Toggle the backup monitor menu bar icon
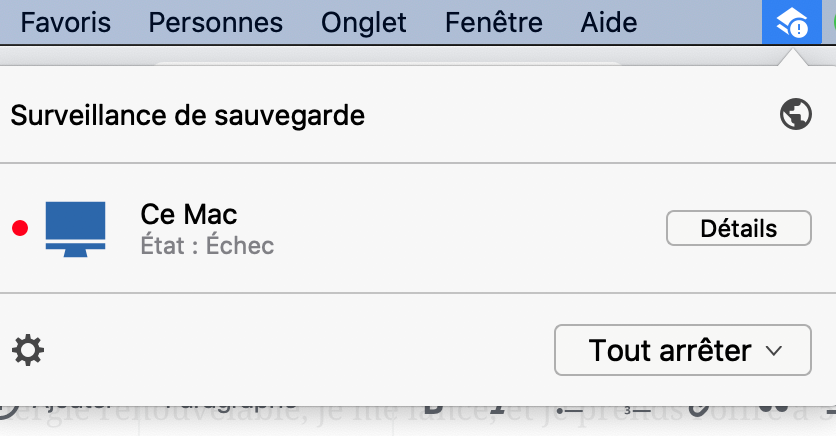Image resolution: width=836 pixels, height=436 pixels. pyautogui.click(x=792, y=22)
